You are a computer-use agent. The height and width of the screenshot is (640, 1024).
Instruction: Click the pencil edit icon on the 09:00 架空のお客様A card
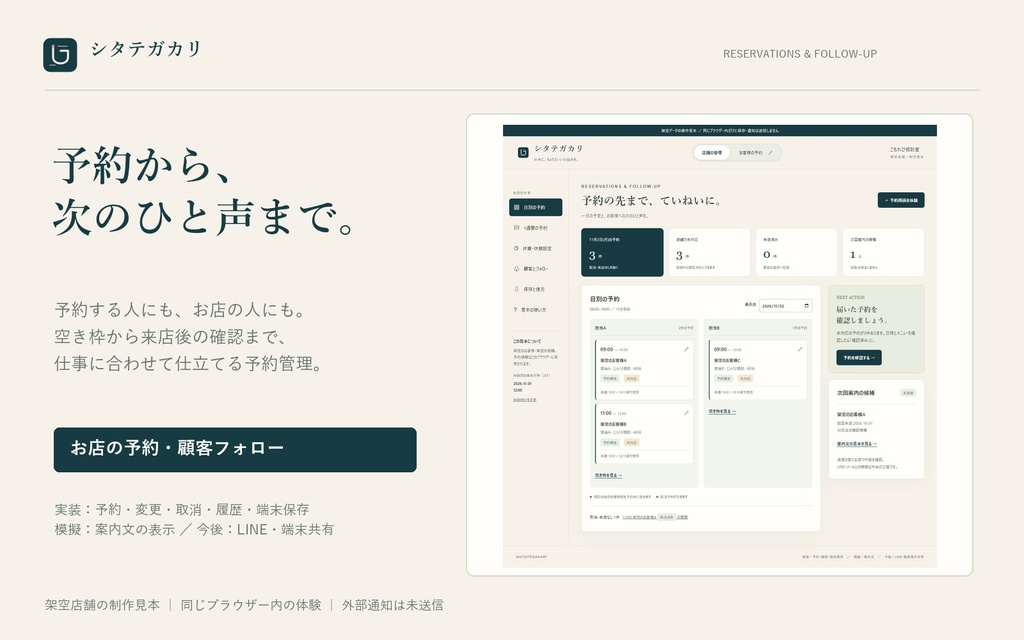[x=686, y=349]
